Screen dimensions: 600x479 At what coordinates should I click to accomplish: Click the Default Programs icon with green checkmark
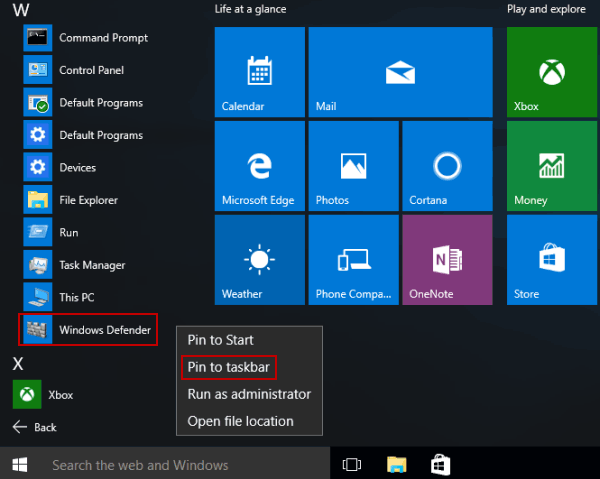point(38,103)
